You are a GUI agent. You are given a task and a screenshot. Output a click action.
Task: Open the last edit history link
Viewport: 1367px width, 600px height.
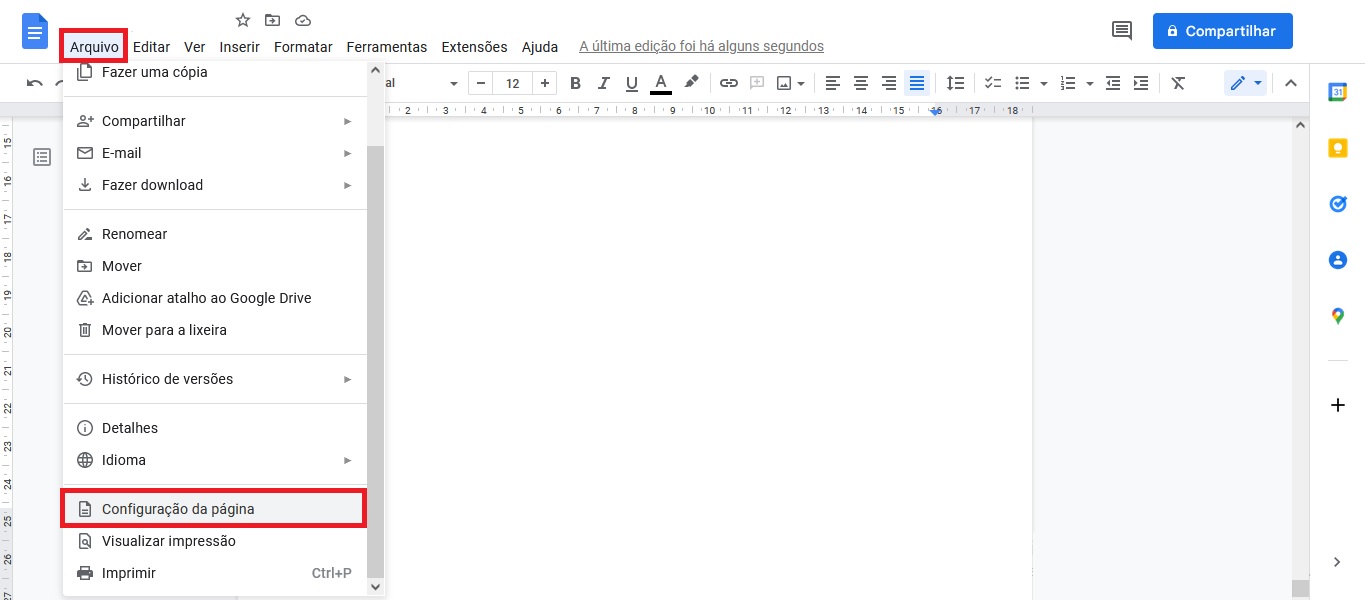pyautogui.click(x=701, y=47)
